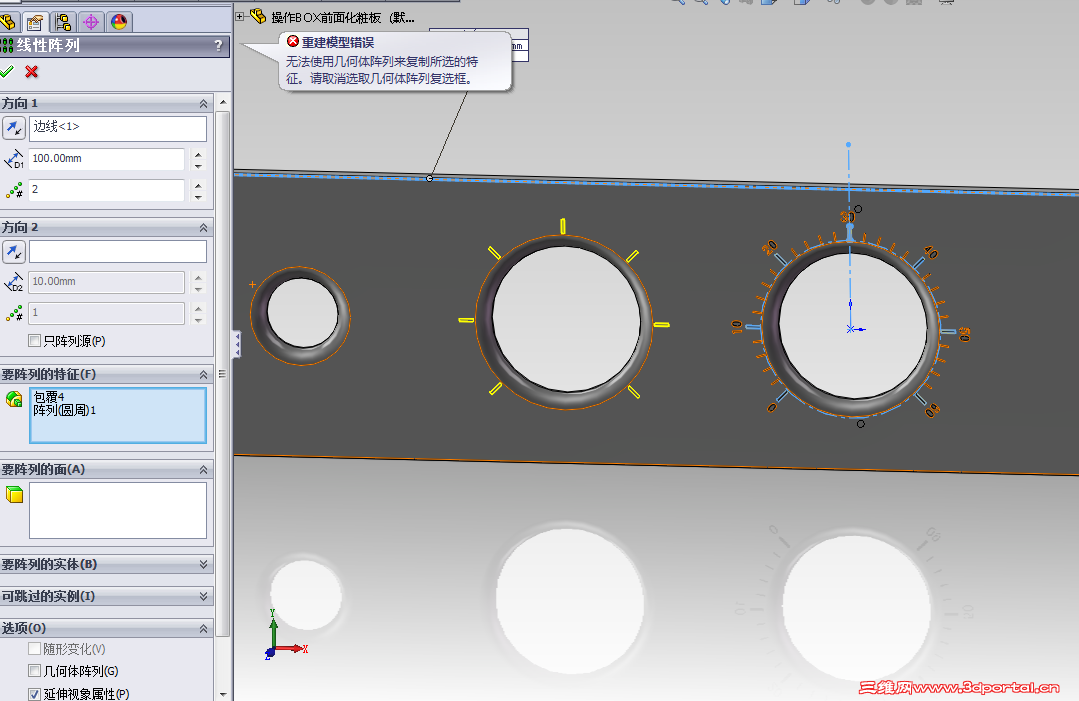The width and height of the screenshot is (1079, 701).
Task: Collapse the 要阵列的特征 section
Action: pos(204,375)
